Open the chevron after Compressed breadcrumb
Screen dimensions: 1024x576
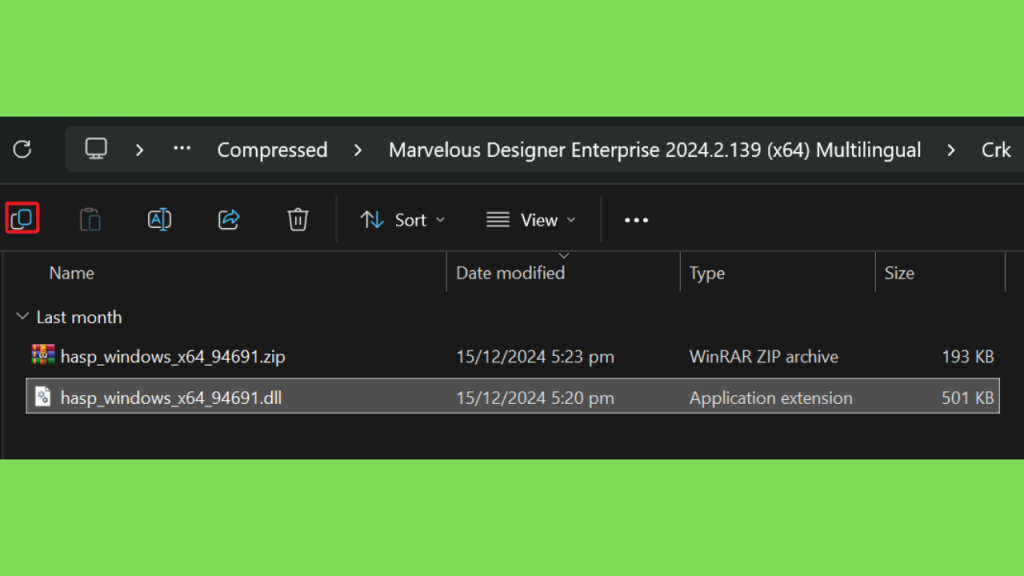pyautogui.click(x=358, y=150)
